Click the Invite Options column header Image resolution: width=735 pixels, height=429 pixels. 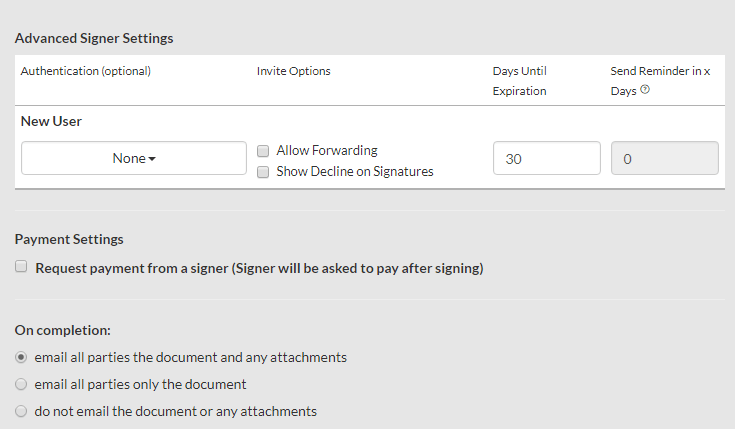(x=293, y=71)
